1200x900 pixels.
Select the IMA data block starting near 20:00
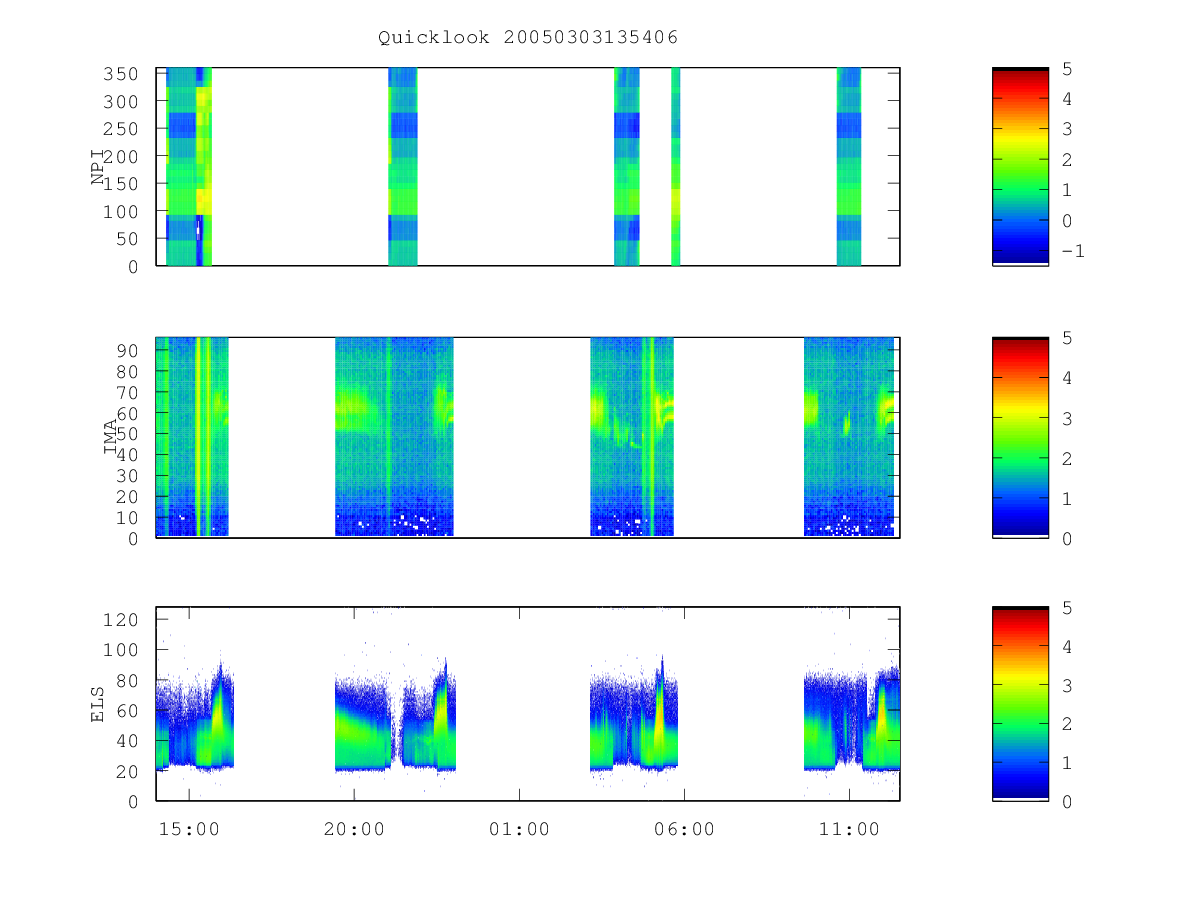coord(394,437)
